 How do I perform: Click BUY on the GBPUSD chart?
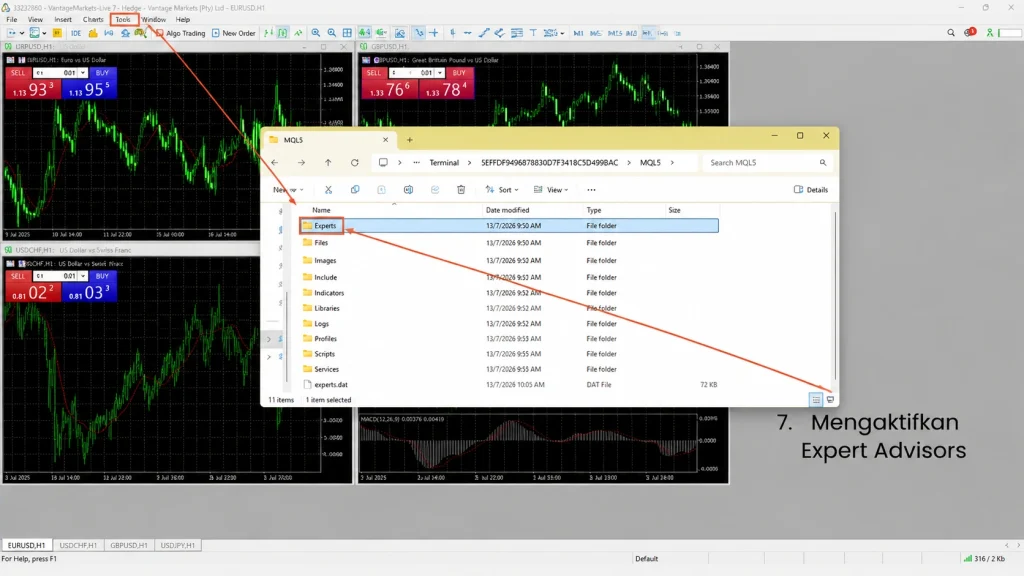[459, 73]
